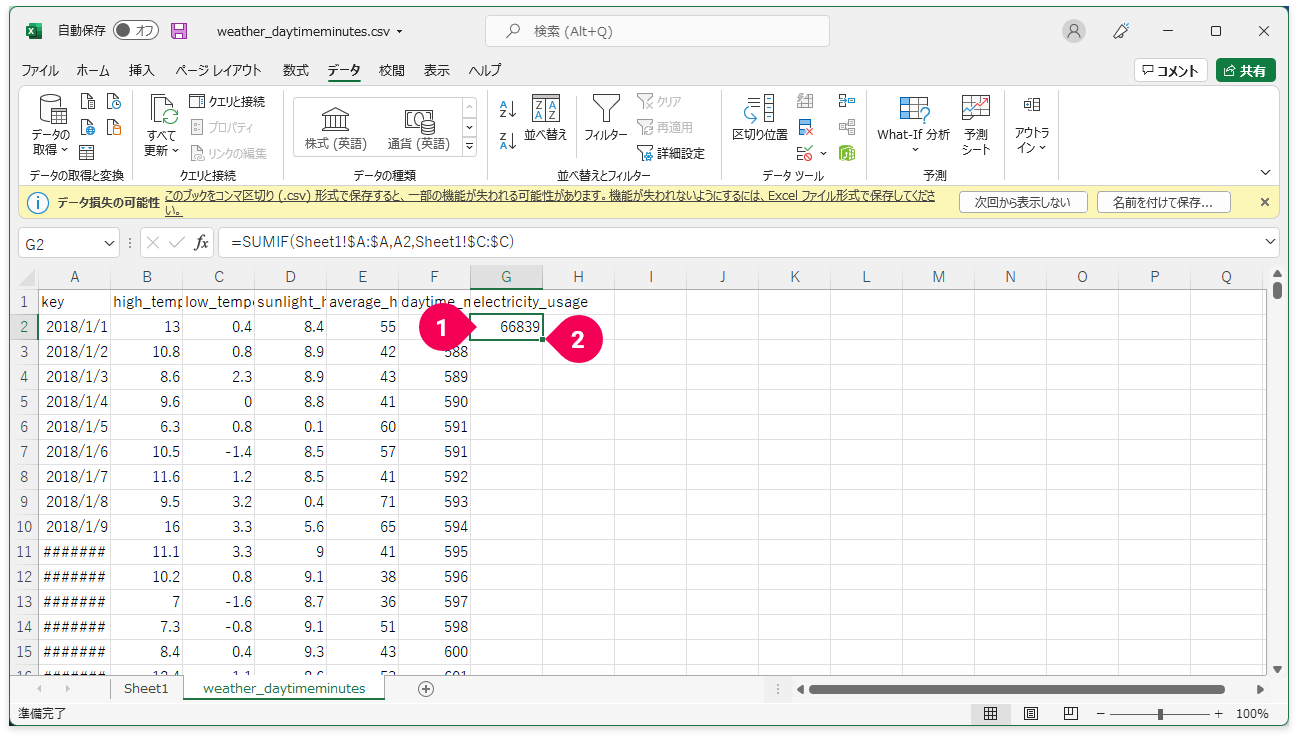The height and width of the screenshot is (738, 1298).
Task: Click the zoom out minus button
Action: tap(1101, 714)
